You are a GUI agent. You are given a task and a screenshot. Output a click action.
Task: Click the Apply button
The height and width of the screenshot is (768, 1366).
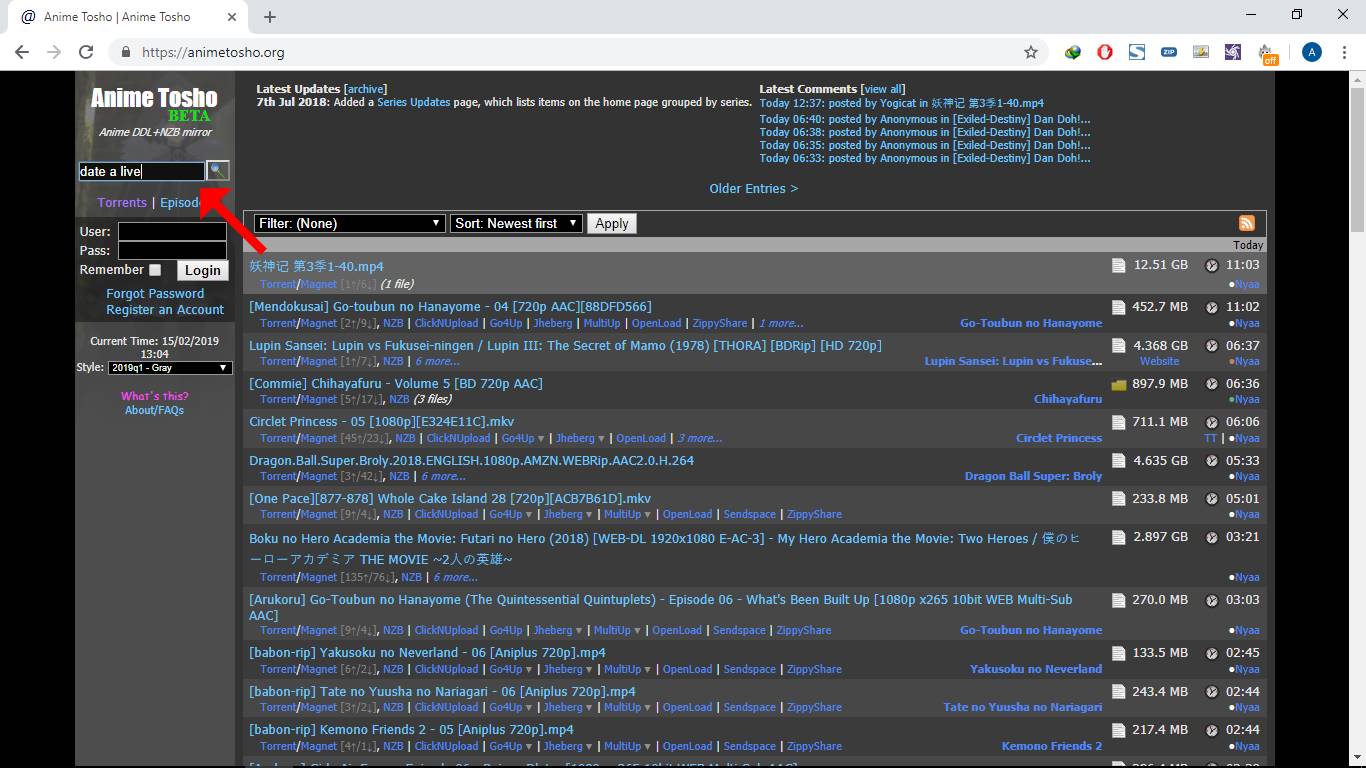(x=612, y=224)
